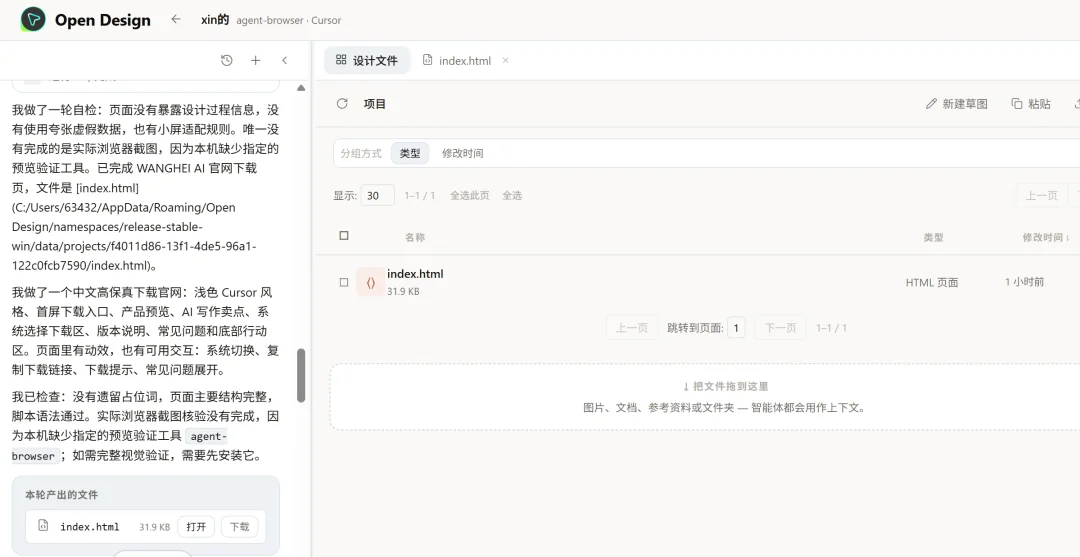Click the index.html file icon in 本轮产出的文件

[43, 526]
